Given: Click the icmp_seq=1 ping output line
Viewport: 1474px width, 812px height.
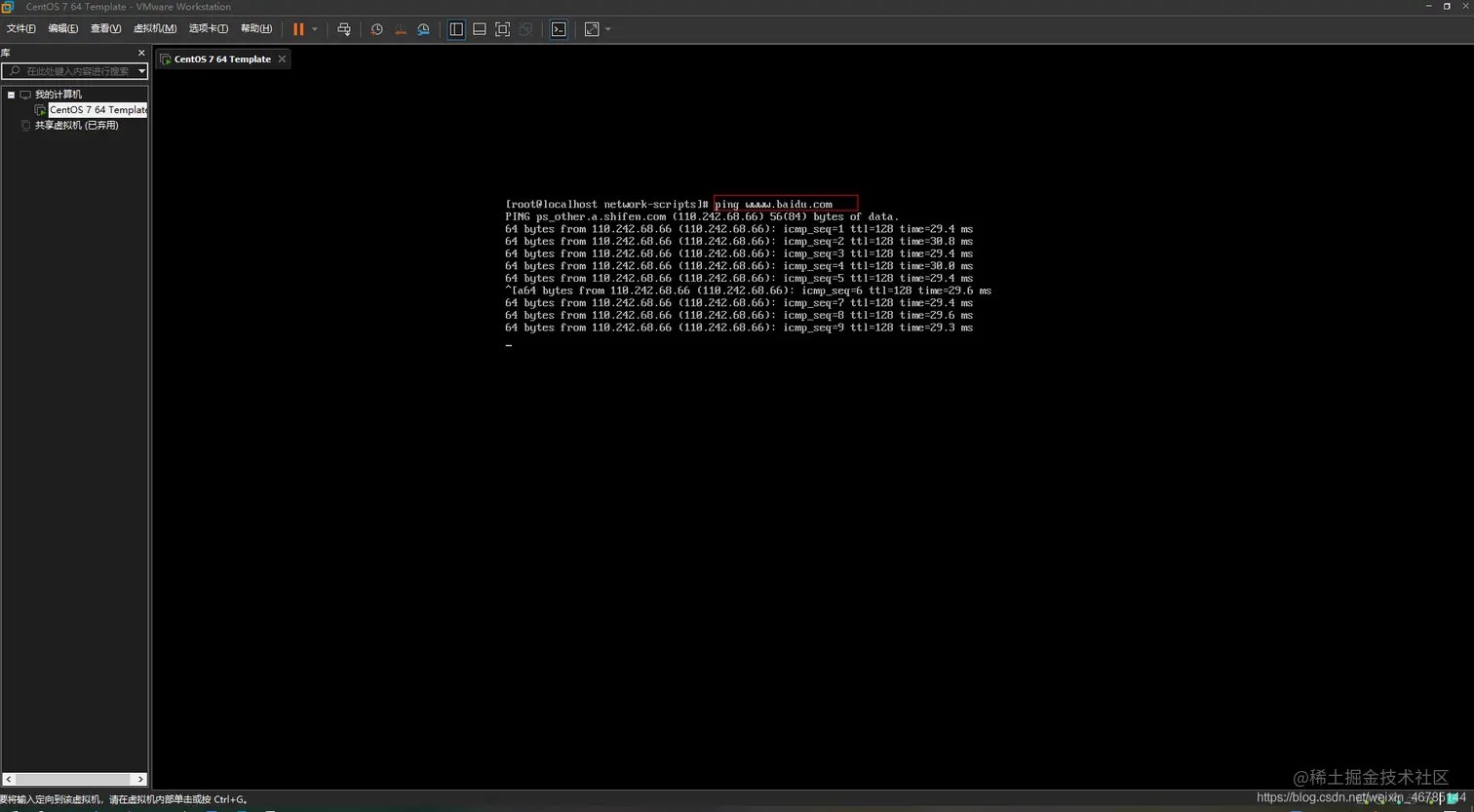Looking at the screenshot, I should [739, 229].
